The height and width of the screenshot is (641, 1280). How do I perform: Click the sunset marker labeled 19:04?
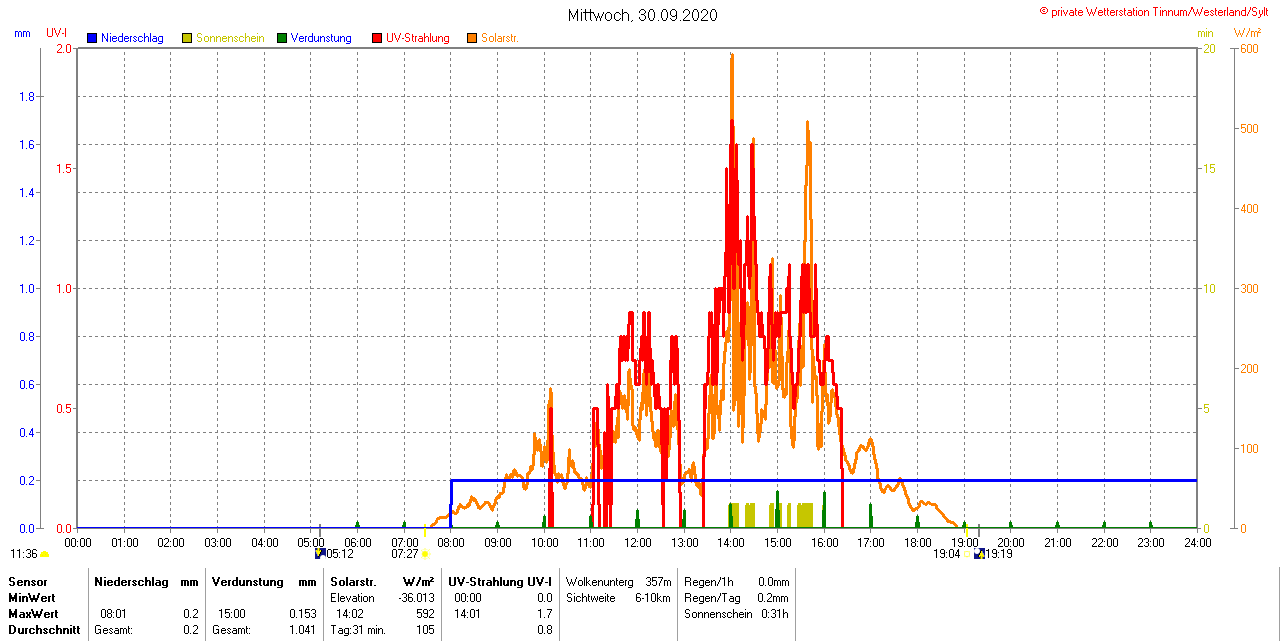click(947, 553)
